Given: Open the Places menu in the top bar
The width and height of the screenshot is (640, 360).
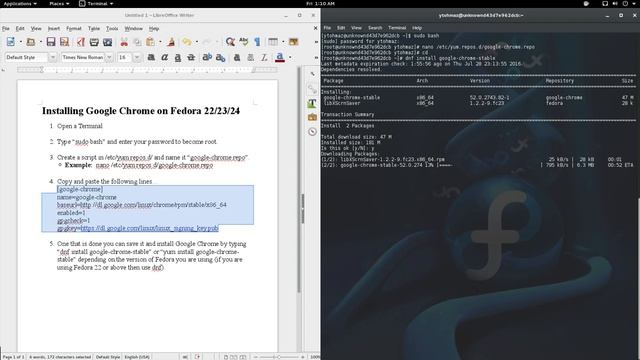Looking at the screenshot, I should (59, 4).
